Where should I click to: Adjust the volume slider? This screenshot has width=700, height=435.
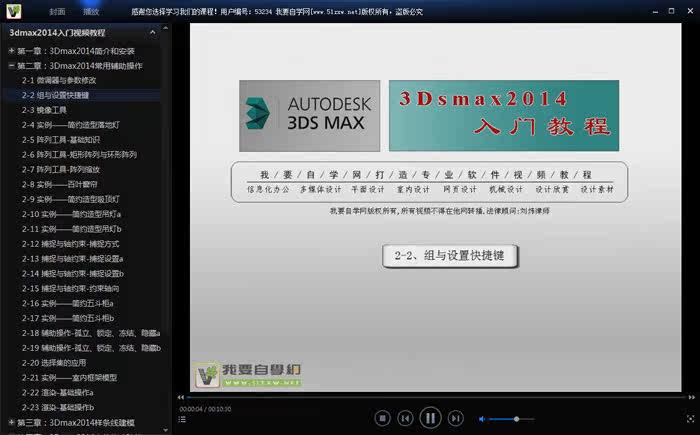coord(512,419)
